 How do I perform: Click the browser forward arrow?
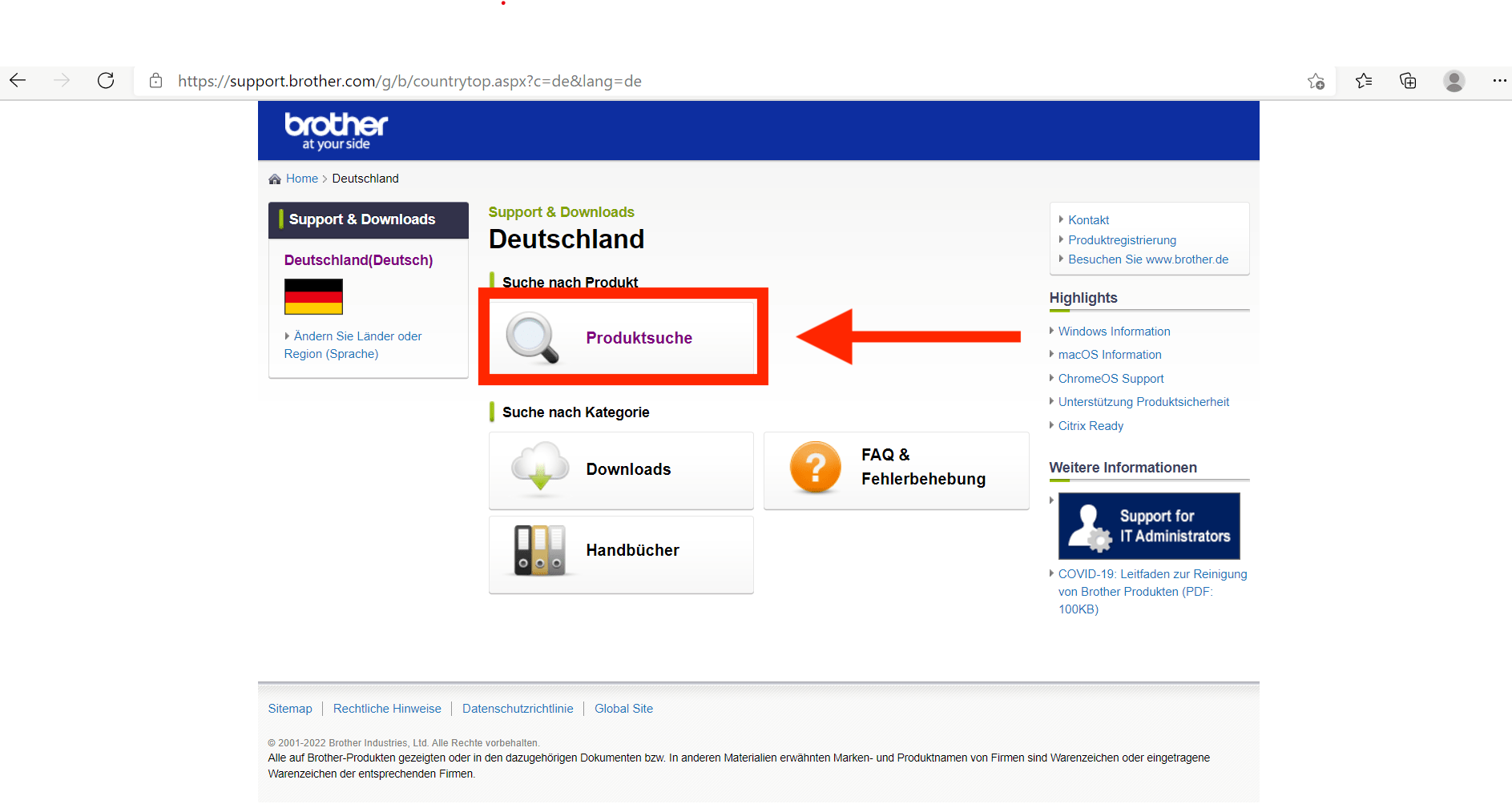click(62, 80)
